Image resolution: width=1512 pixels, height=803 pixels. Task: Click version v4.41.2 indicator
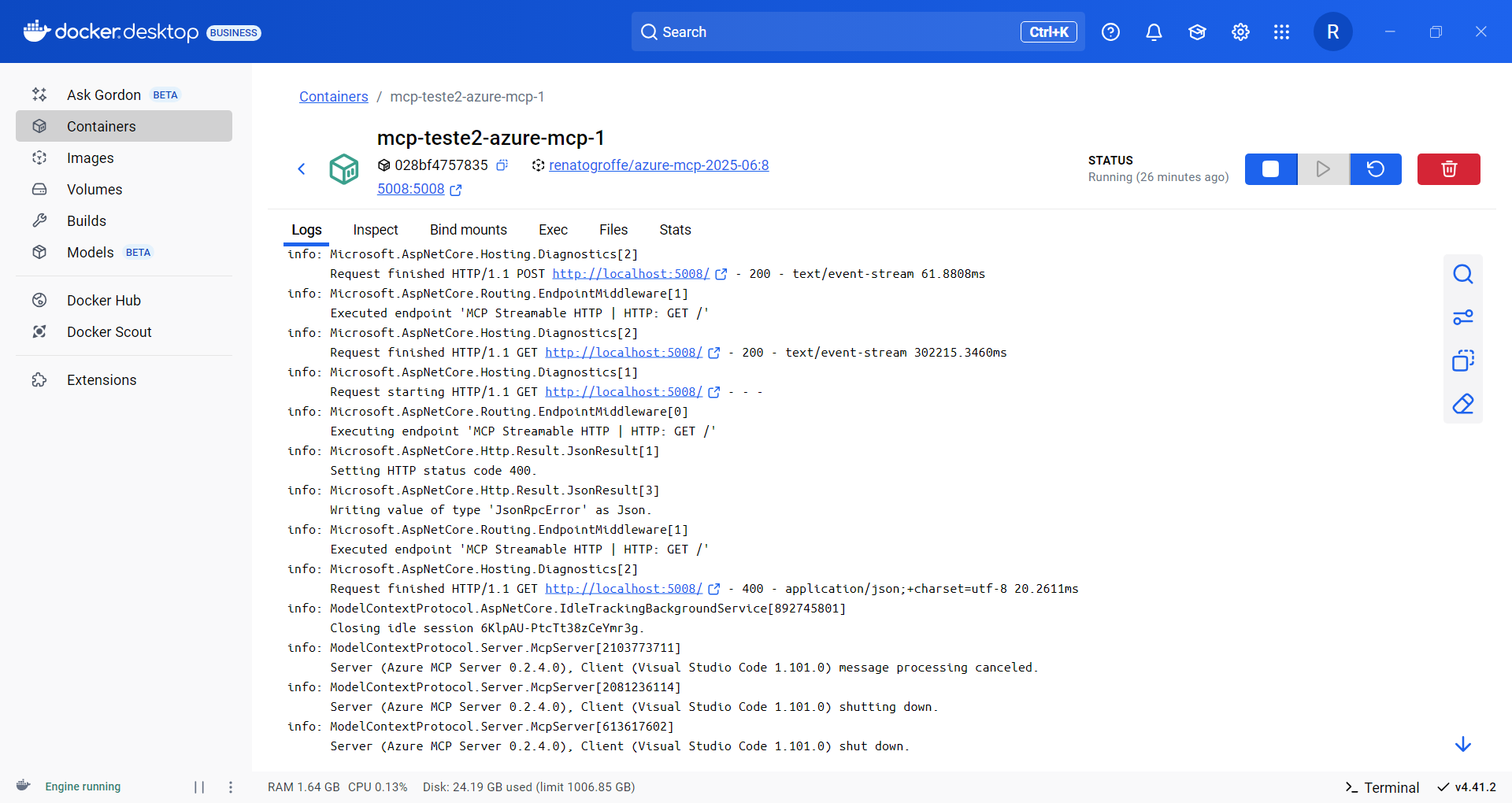(1467, 787)
